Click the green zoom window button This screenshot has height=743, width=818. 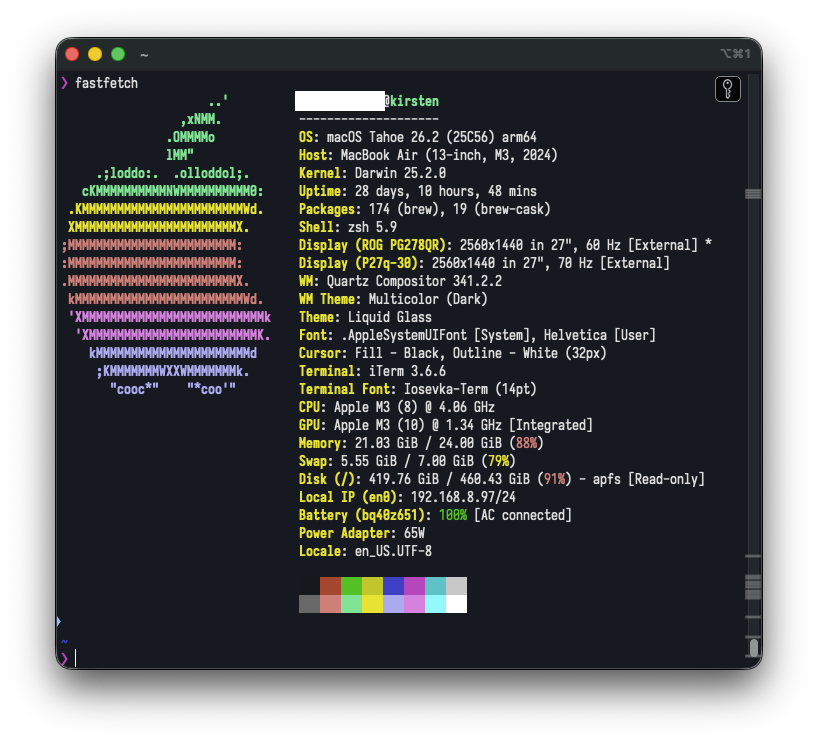(118, 54)
